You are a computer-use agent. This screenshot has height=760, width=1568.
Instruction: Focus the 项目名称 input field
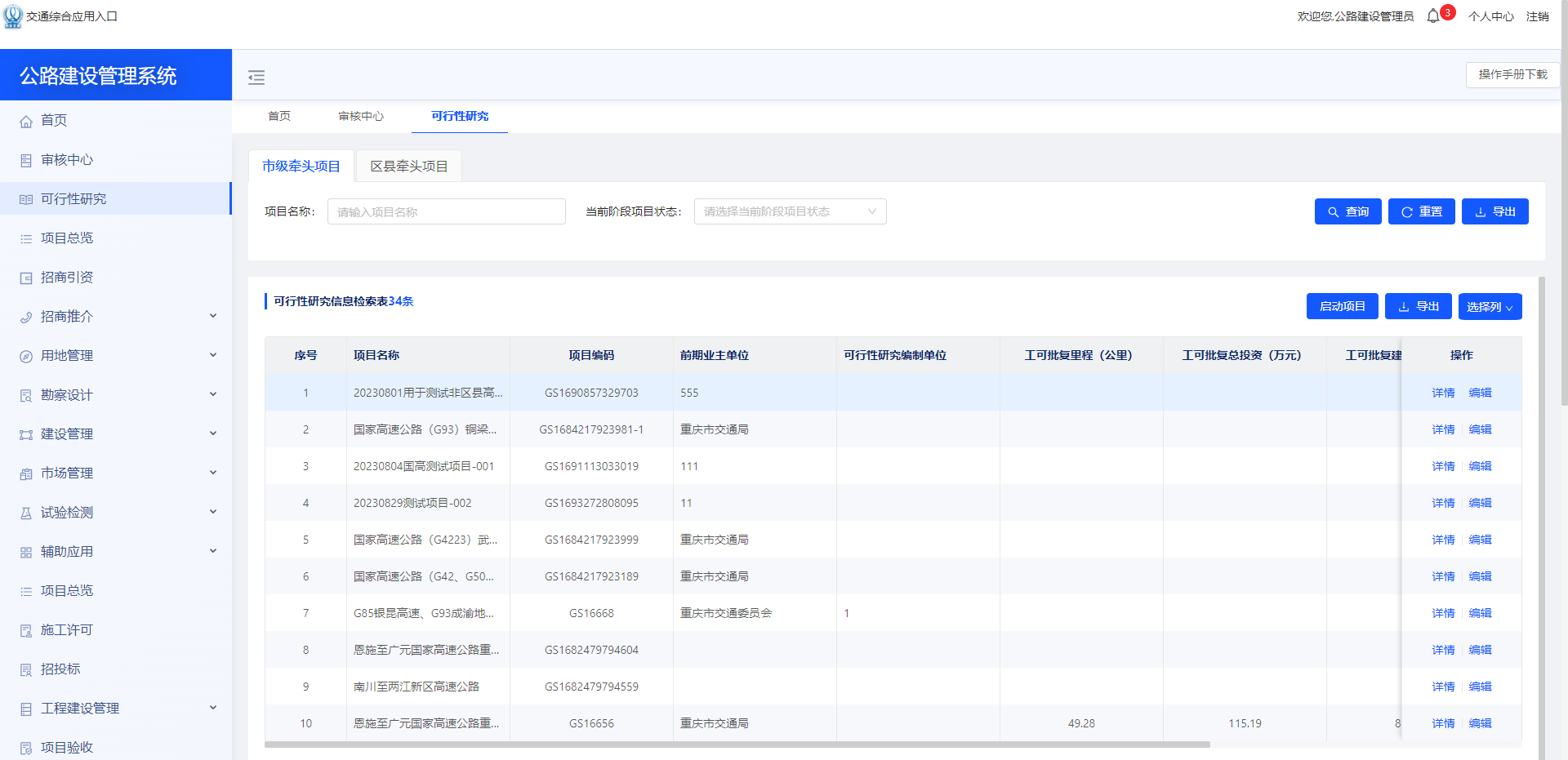(x=447, y=211)
